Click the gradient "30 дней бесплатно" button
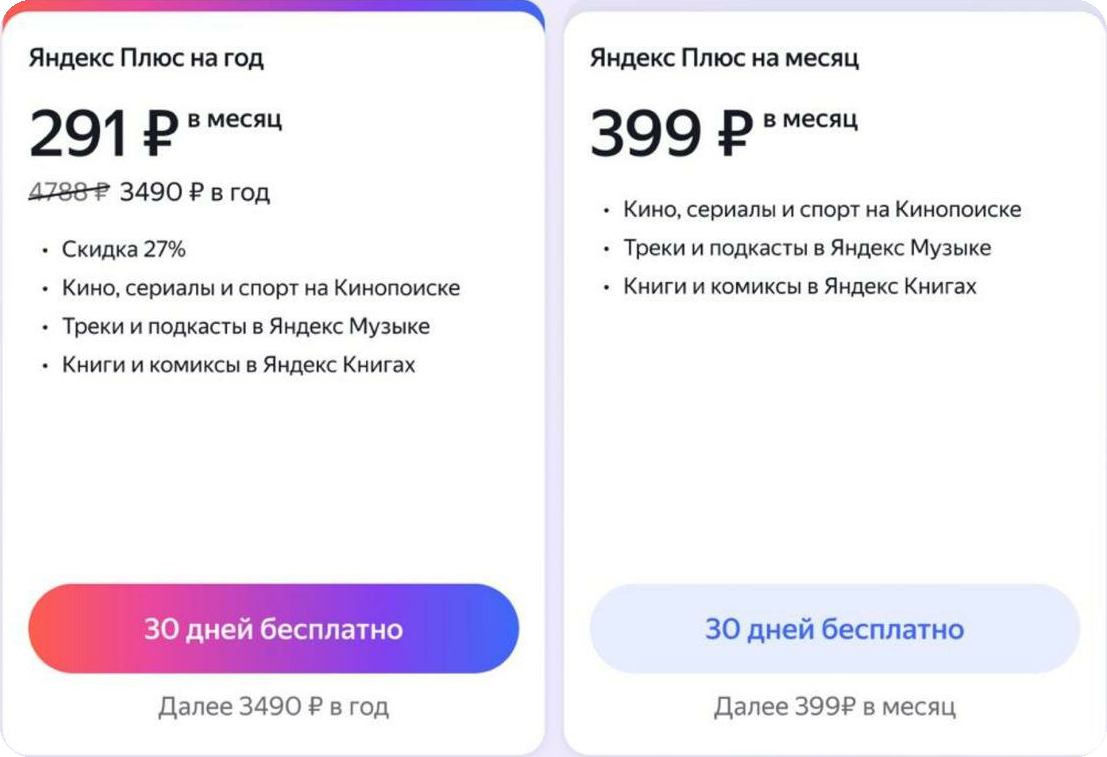 coord(273,629)
